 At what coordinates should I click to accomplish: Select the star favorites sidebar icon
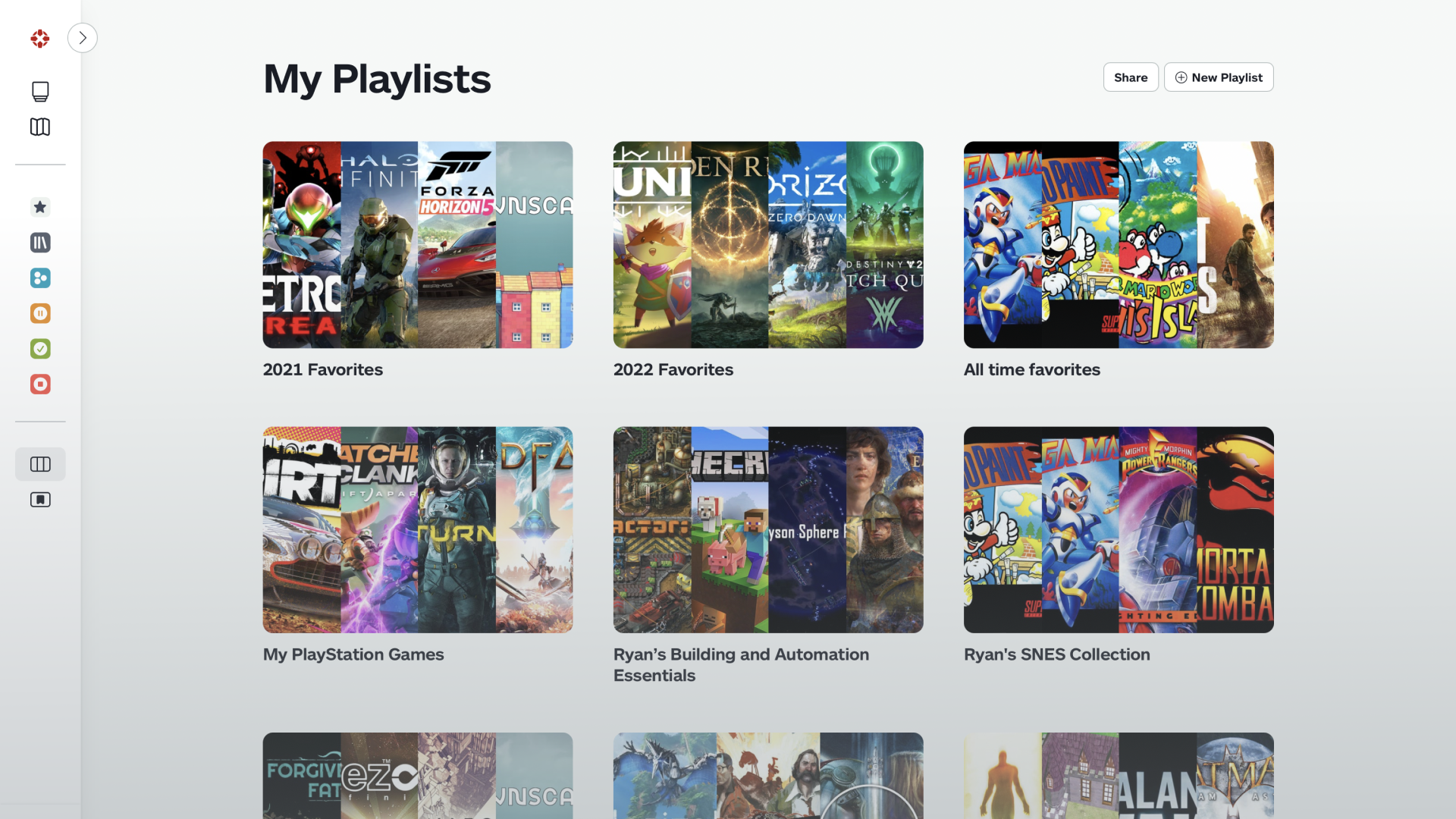click(x=39, y=207)
